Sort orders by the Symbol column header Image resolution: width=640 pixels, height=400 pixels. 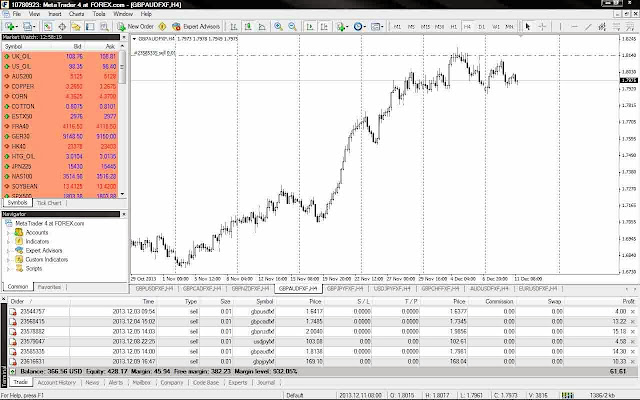pos(264,301)
